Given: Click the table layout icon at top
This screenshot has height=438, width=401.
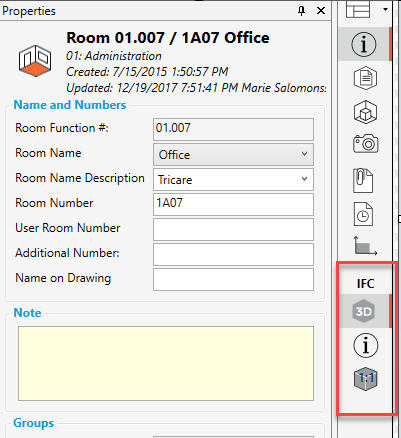Looking at the screenshot, I should click(358, 9).
